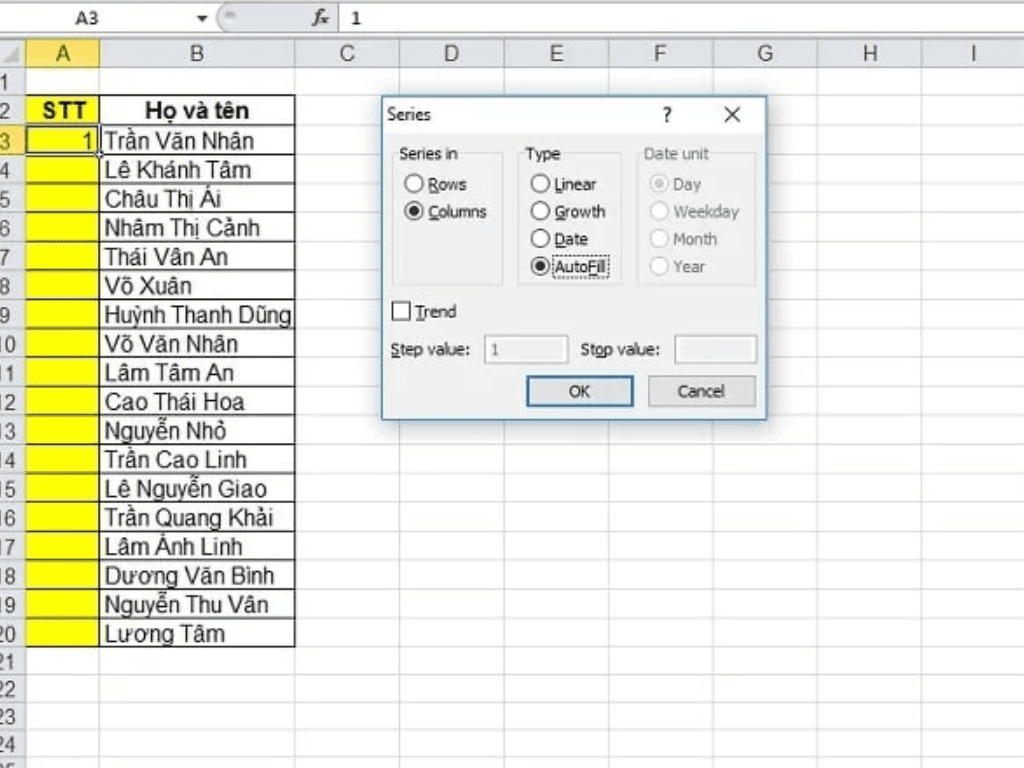Click cell containing Trần Văn Nhân
1024x768 pixels.
click(197, 140)
